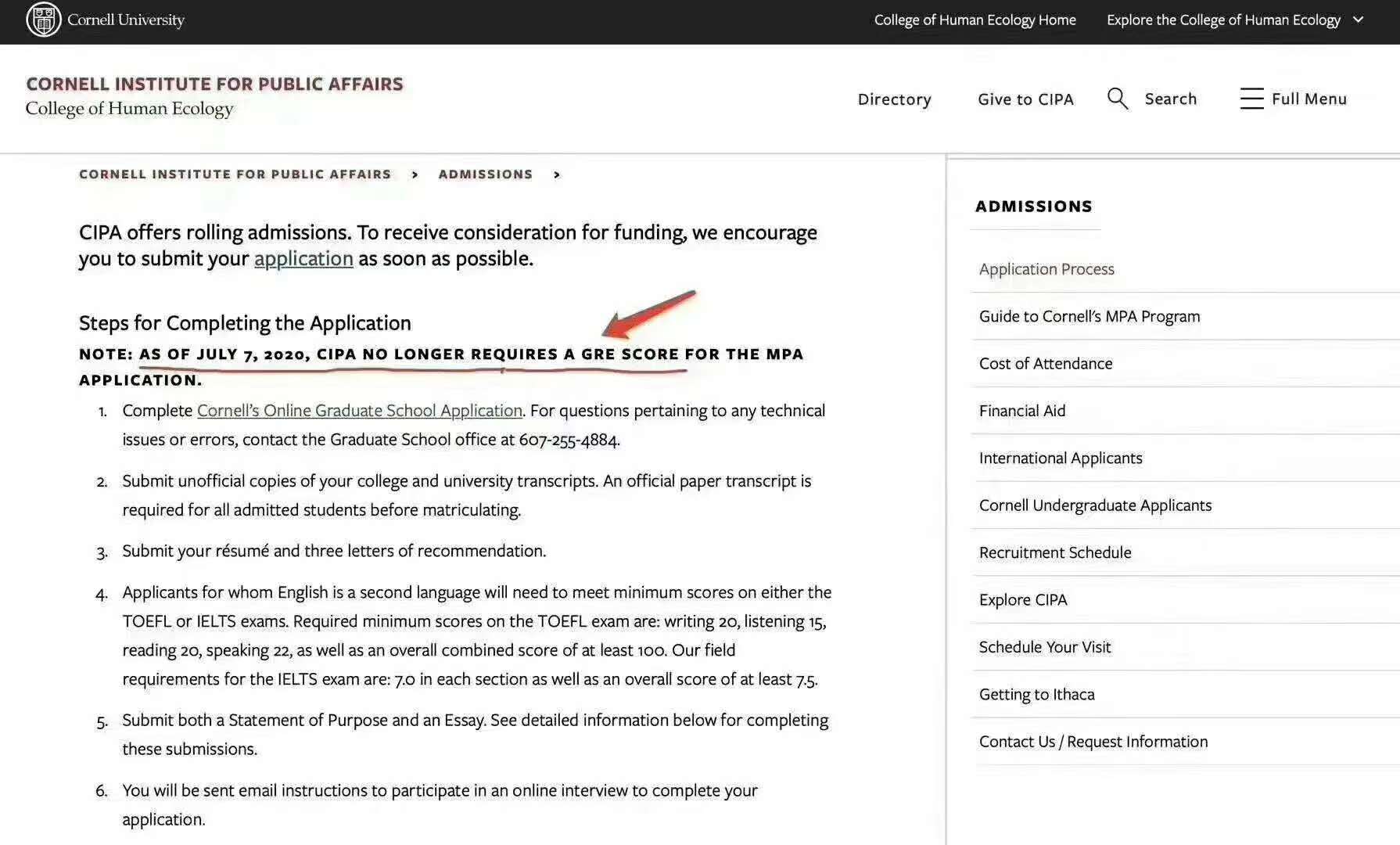The width and height of the screenshot is (1400, 845).
Task: Click Steps for Completing the Application heading
Action: pos(245,323)
